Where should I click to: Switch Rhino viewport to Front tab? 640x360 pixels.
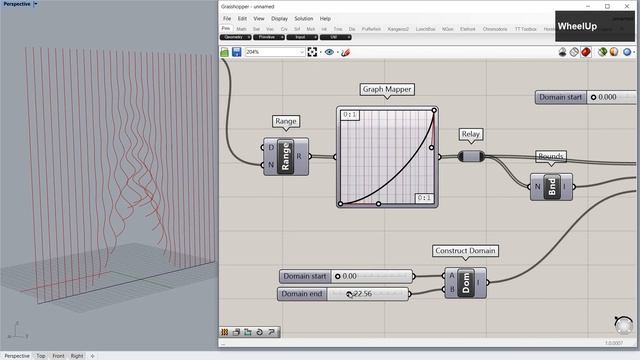tap(58, 356)
